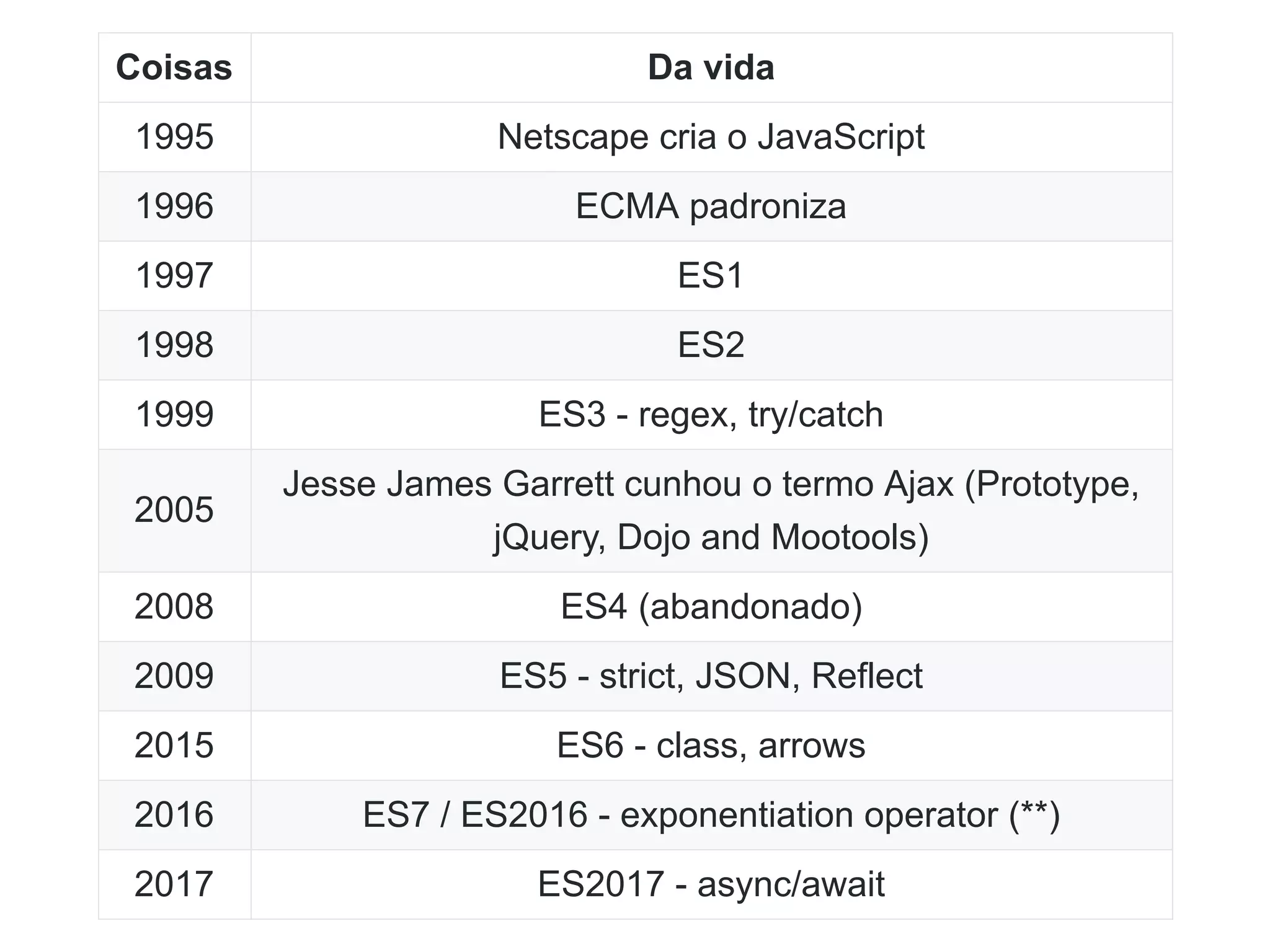
Task: Click the ES5 - strict, JSON, Reflect cell
Action: (x=711, y=676)
